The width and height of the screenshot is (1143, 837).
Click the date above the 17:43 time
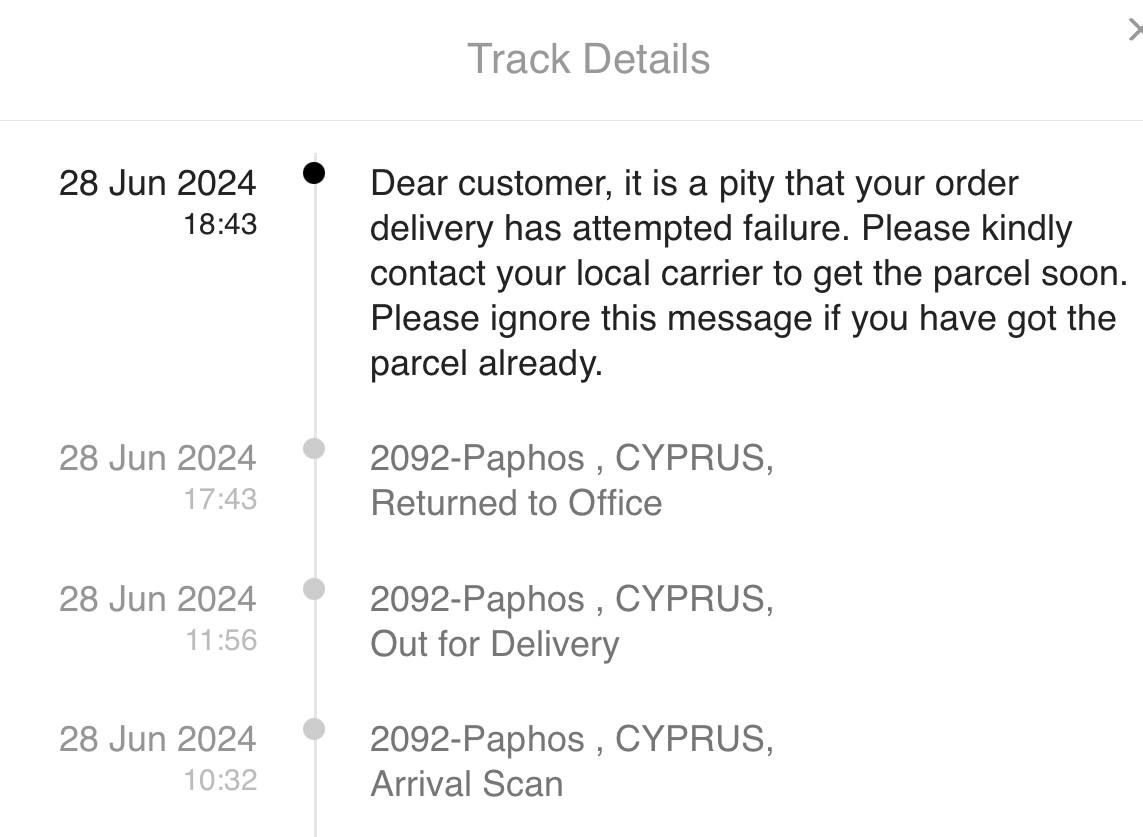pyautogui.click(x=157, y=459)
